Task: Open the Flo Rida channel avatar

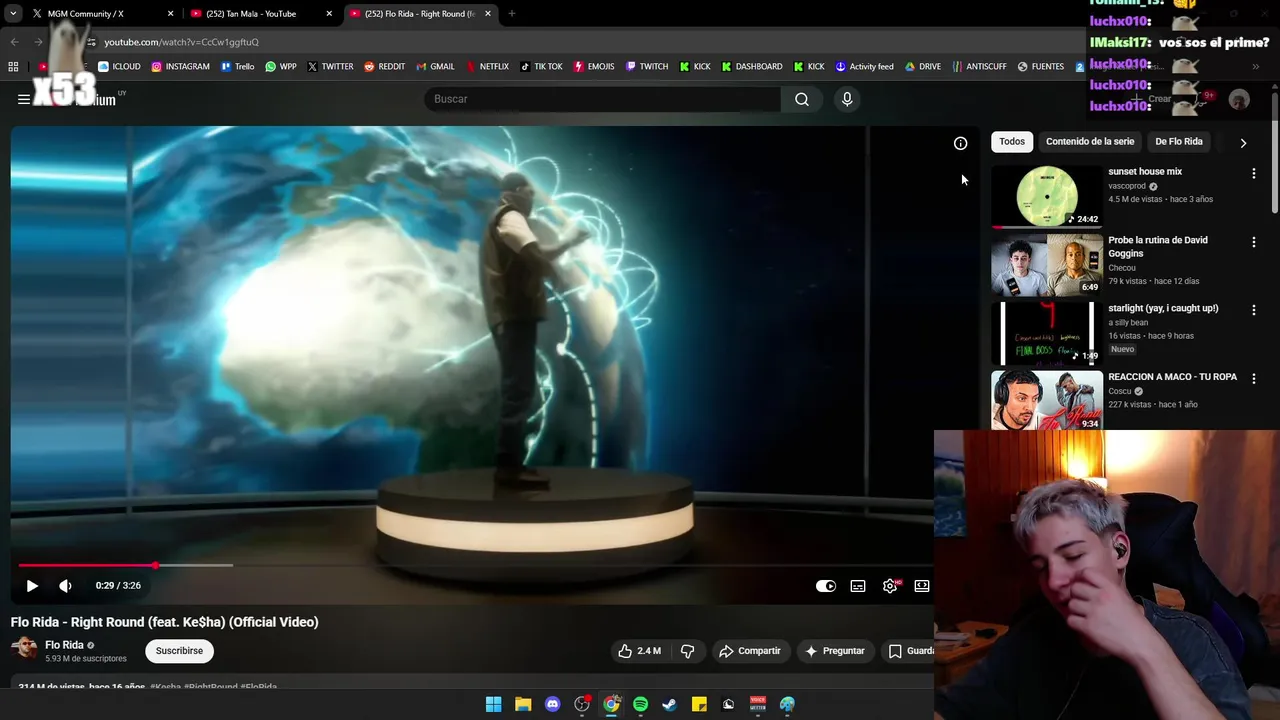Action: pyautogui.click(x=24, y=650)
